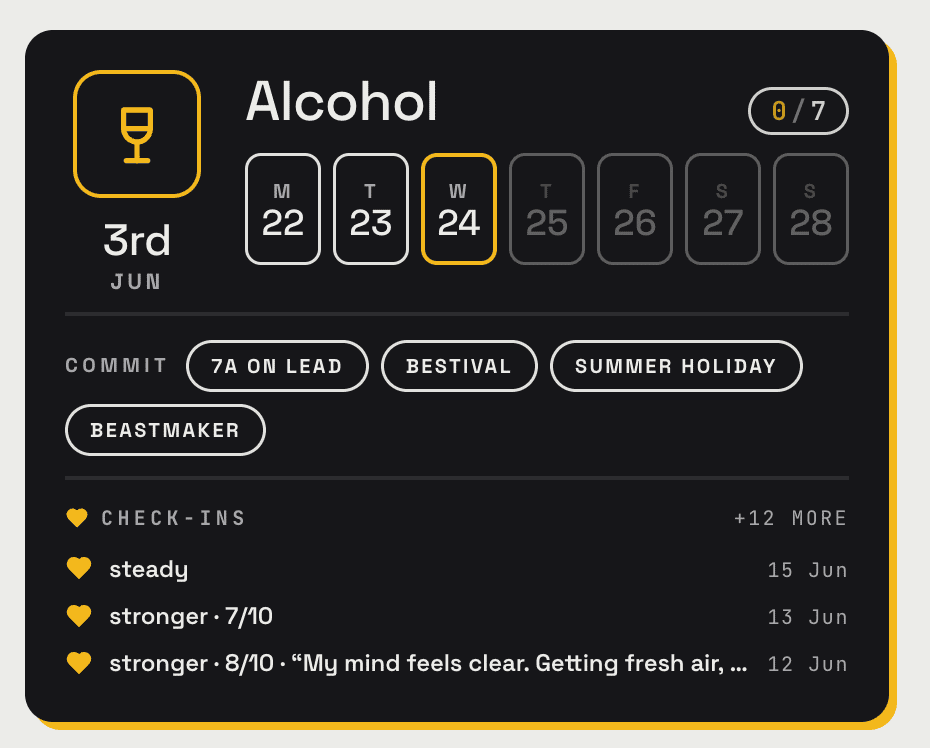Open the BESTIVAL commitment chip
This screenshot has width=930, height=748.
pyautogui.click(x=459, y=366)
